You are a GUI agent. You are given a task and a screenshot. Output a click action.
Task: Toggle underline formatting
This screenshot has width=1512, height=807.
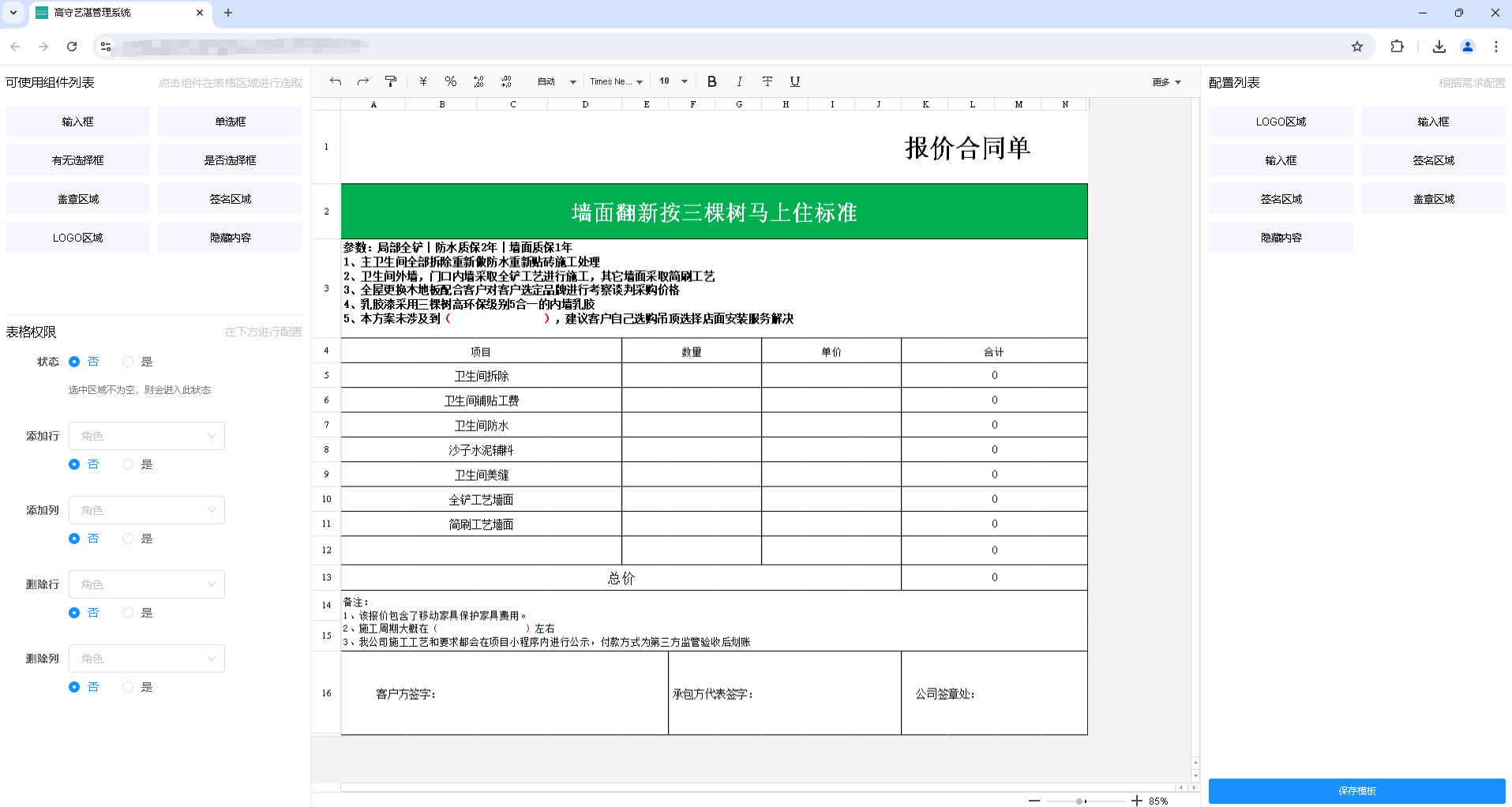click(795, 81)
